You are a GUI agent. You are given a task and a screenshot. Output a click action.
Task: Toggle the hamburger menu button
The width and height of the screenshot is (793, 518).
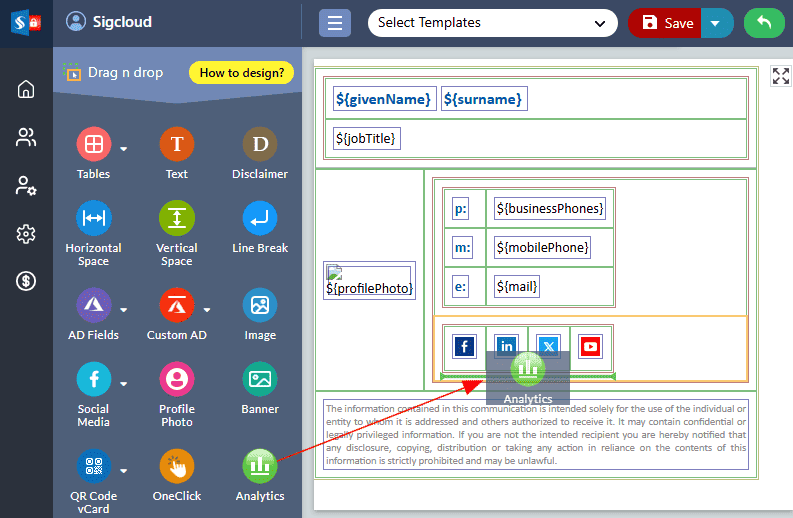click(x=335, y=23)
